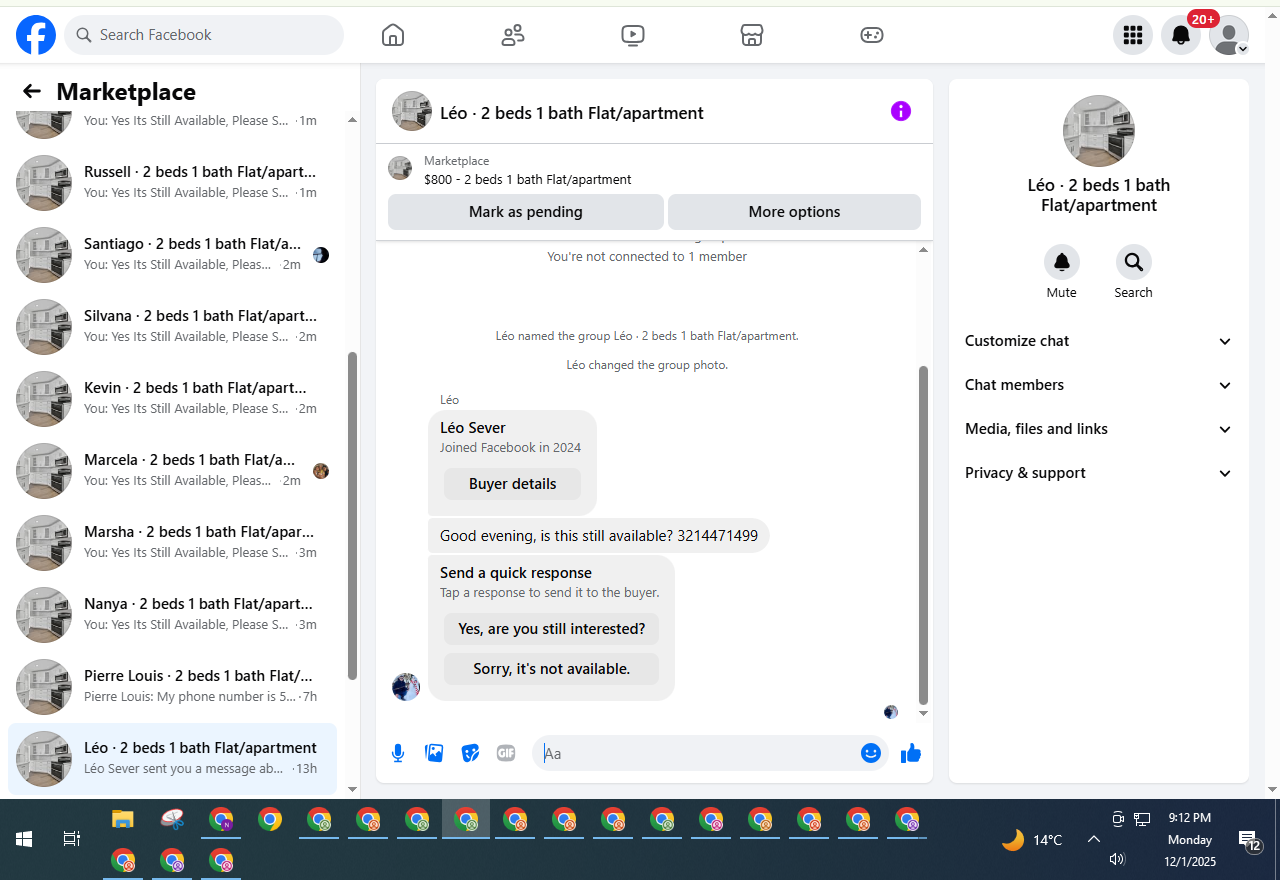Select the Léo apartment conversation in the list

pyautogui.click(x=172, y=759)
